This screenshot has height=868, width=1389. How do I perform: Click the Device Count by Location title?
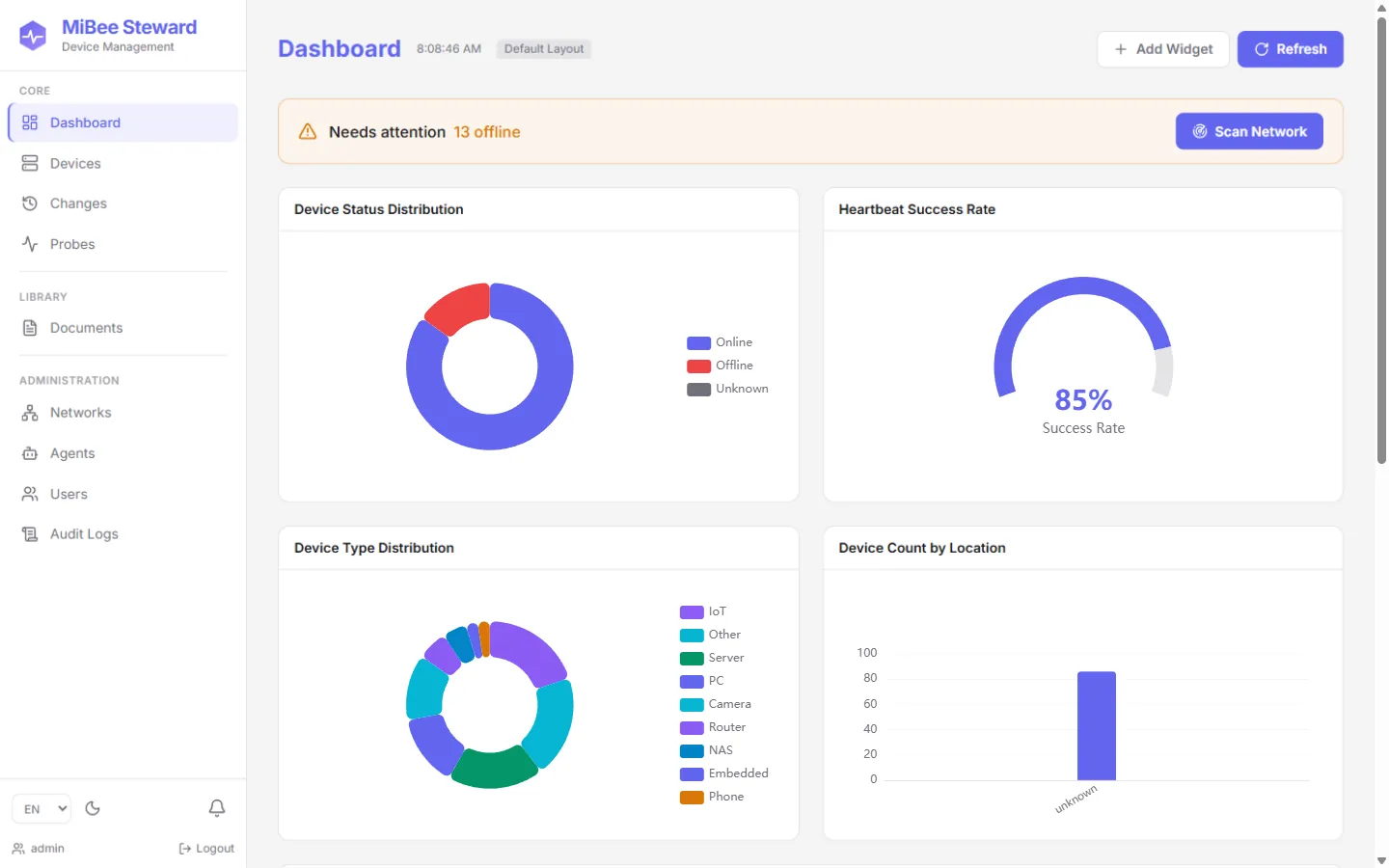[922, 548]
